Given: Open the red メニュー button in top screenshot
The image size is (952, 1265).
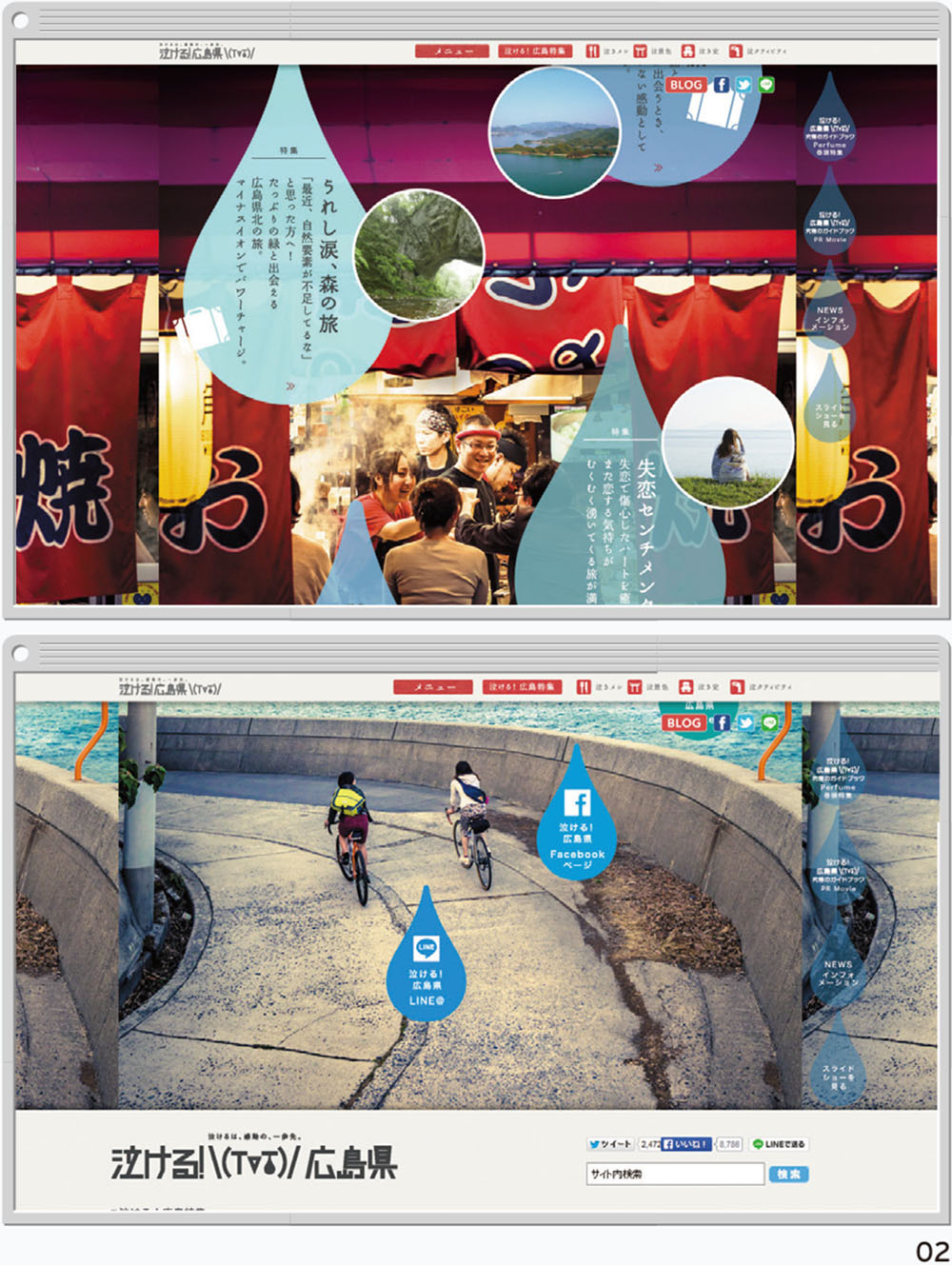Looking at the screenshot, I should point(452,51).
